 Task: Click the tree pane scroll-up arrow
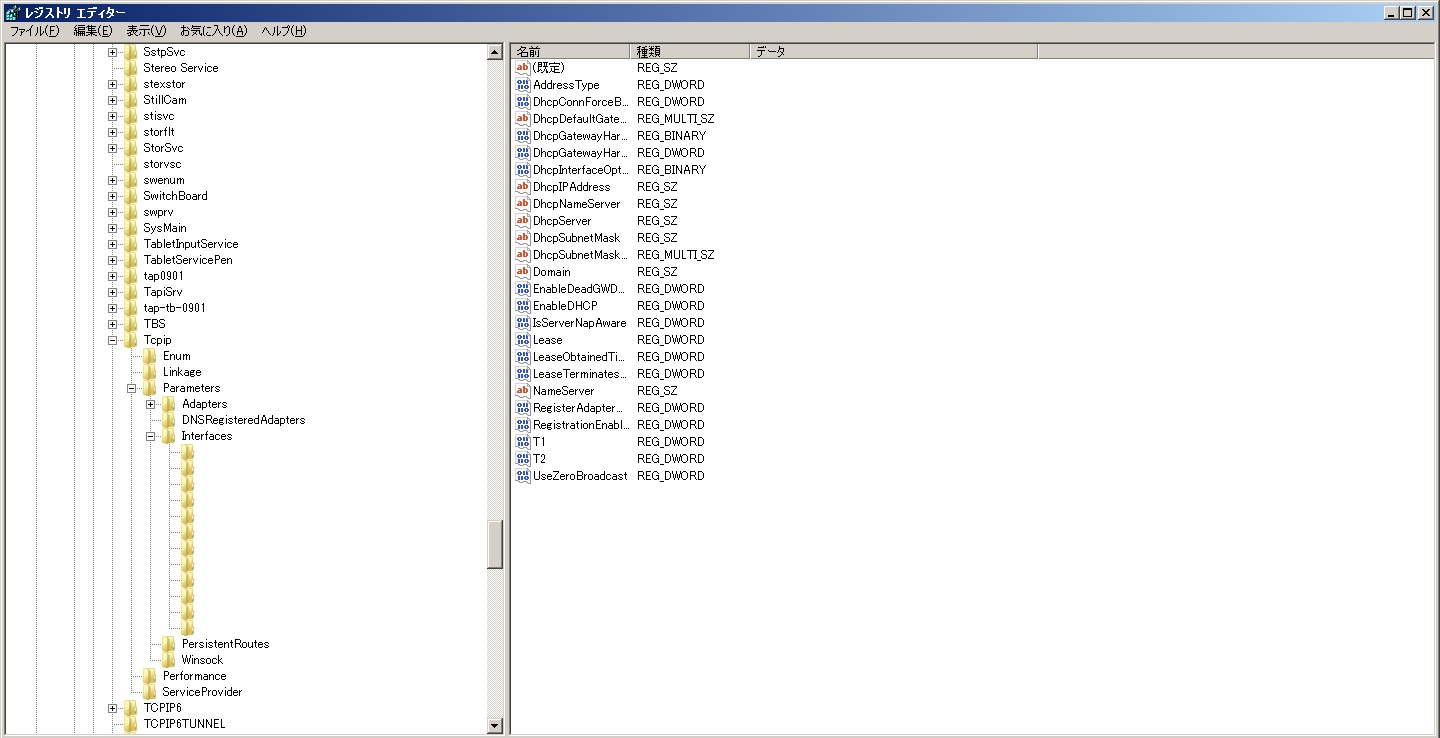[495, 52]
